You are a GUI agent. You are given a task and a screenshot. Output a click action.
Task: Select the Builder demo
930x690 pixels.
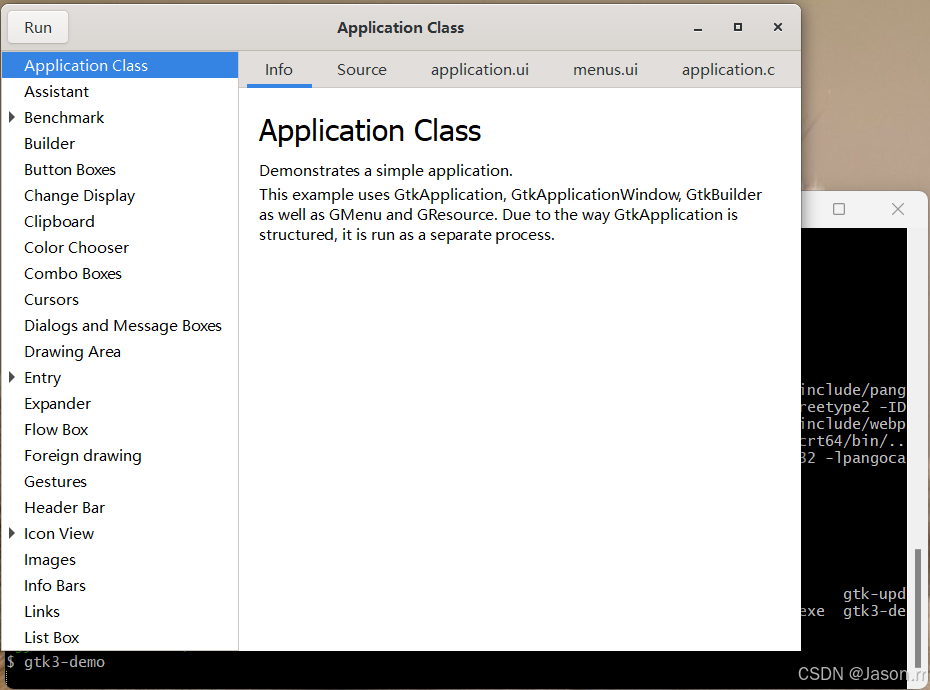click(120, 144)
